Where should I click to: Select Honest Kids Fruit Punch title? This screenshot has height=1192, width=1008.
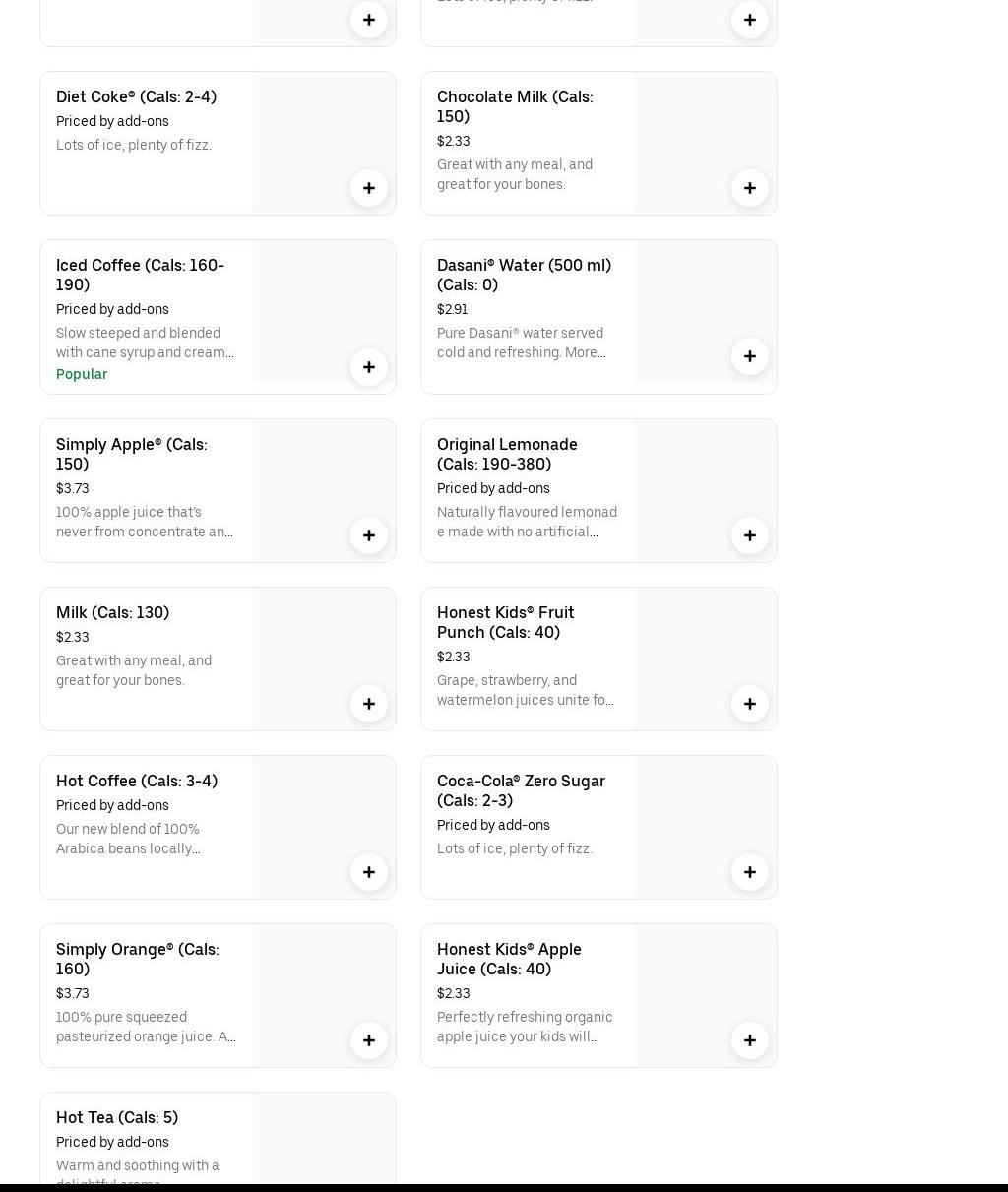coord(506,622)
